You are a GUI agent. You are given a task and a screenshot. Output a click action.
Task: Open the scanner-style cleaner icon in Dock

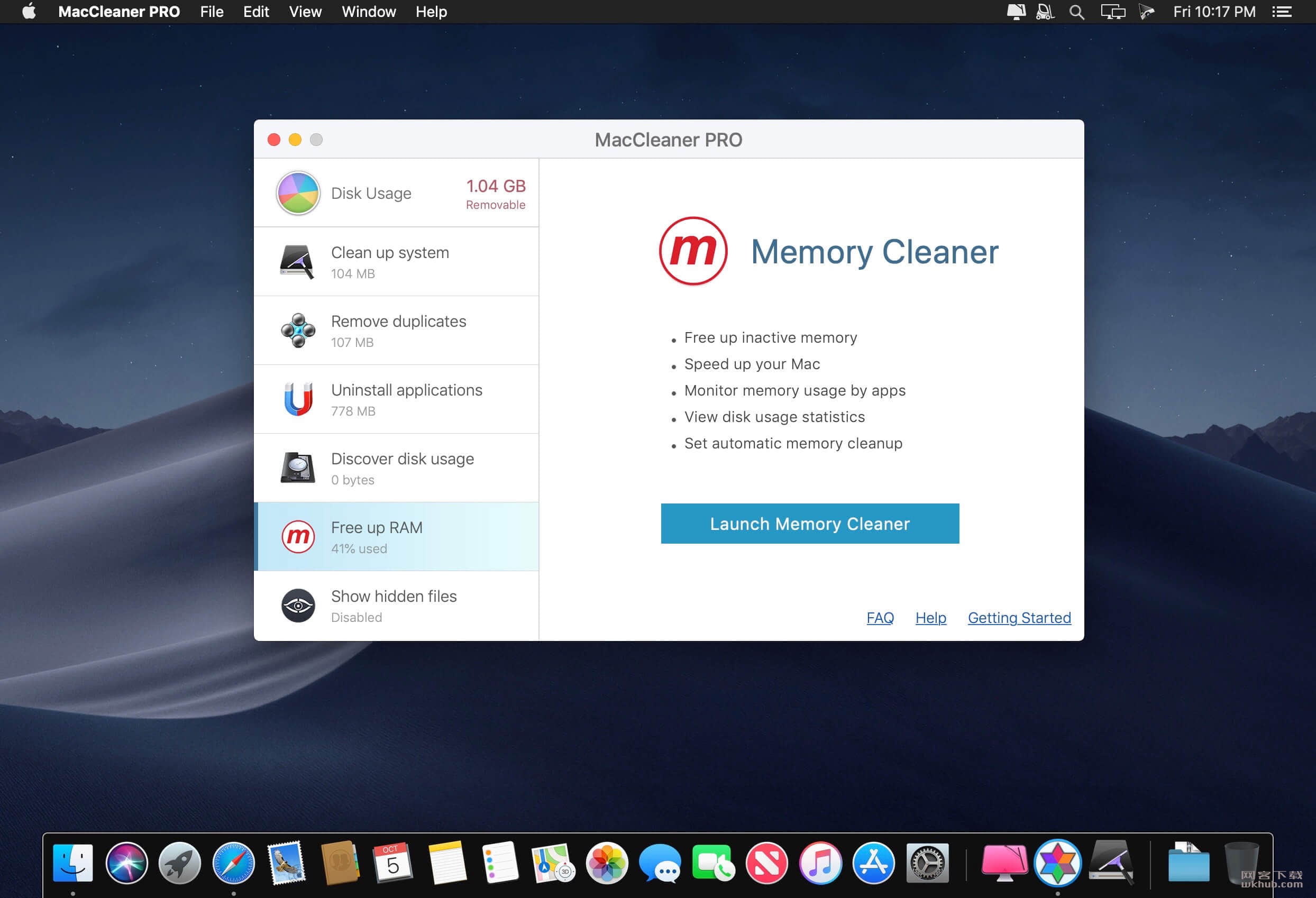(x=1111, y=863)
